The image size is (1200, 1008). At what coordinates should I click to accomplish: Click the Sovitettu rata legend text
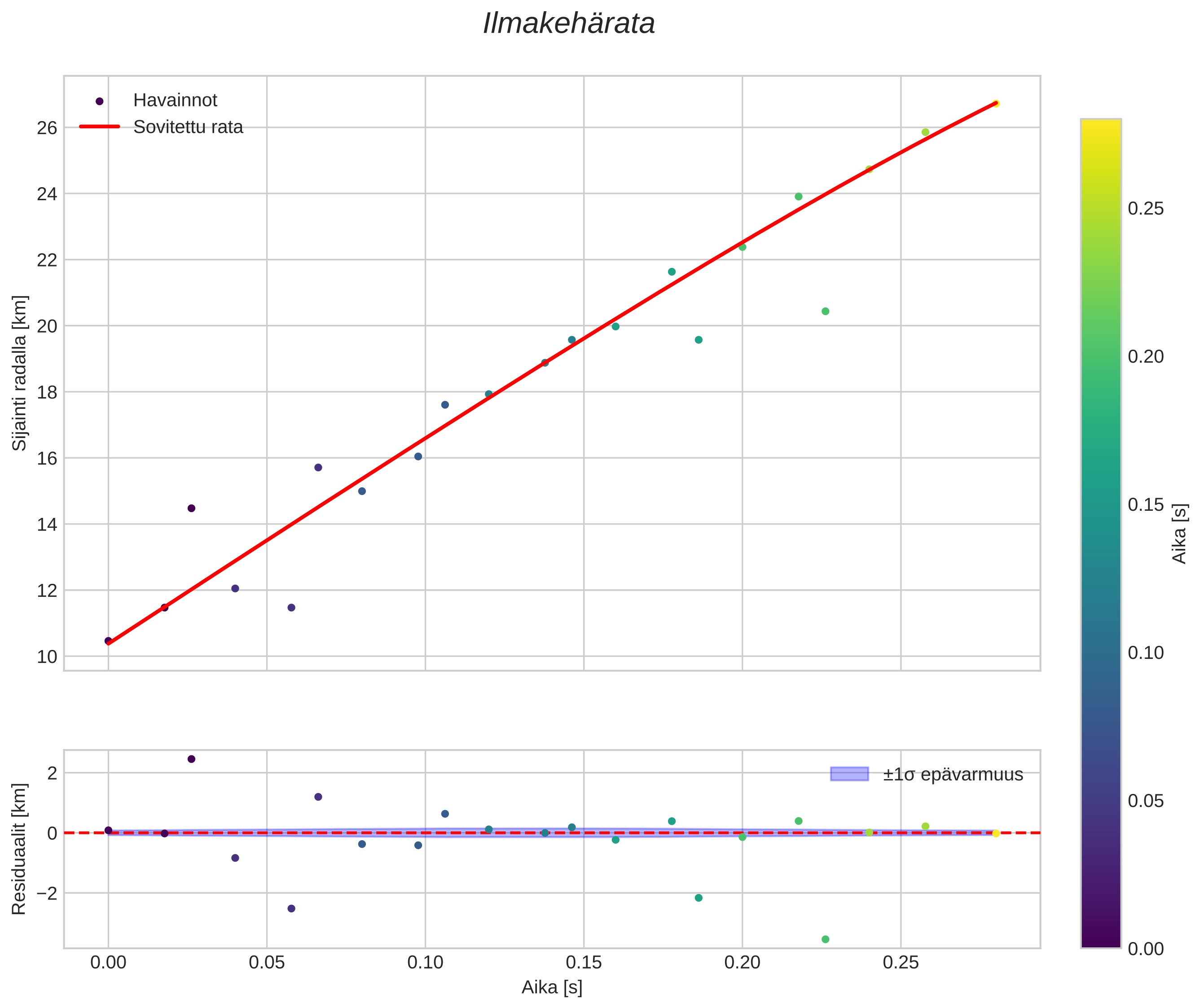188,127
